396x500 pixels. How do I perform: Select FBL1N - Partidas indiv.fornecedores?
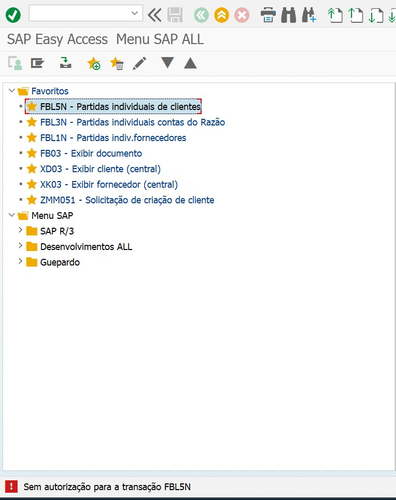coord(113,138)
